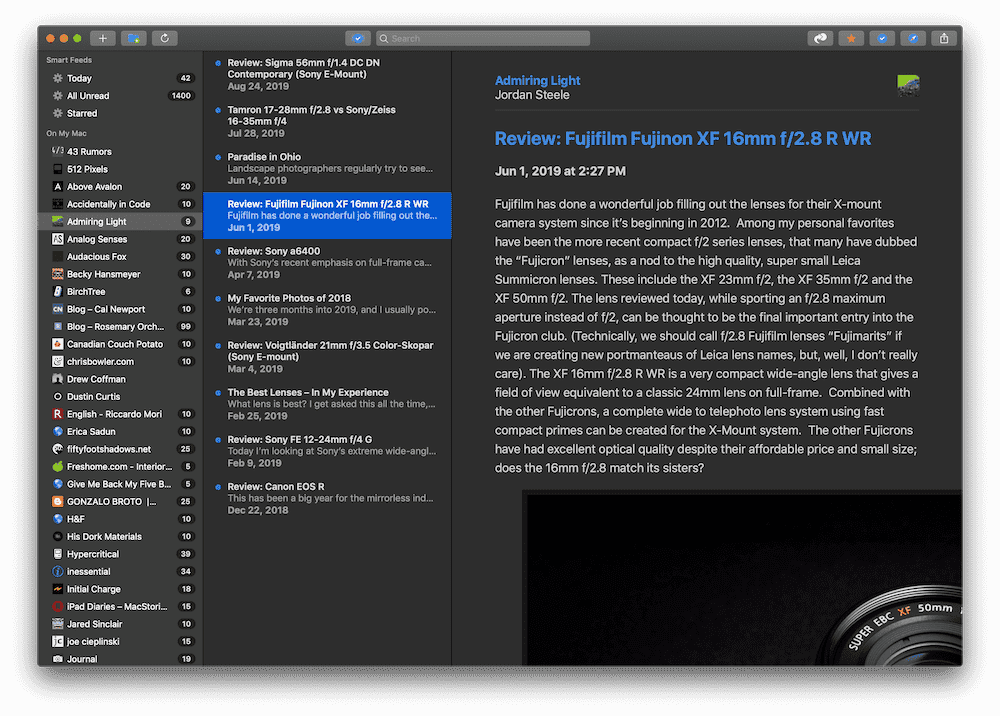The image size is (1000, 716).
Task: Open the article in Safari browser
Action: [913, 38]
